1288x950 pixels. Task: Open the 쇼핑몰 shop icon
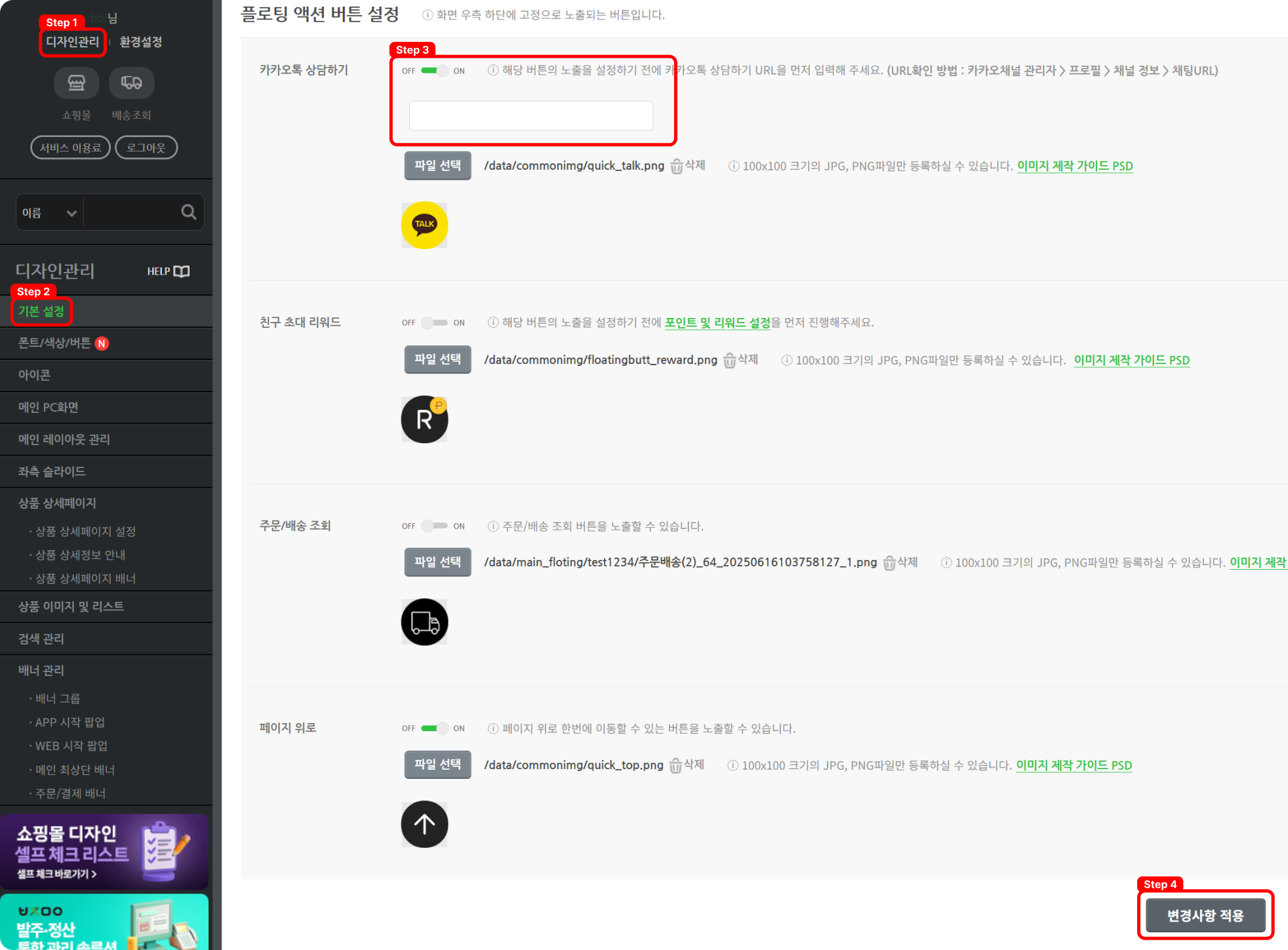pos(76,83)
